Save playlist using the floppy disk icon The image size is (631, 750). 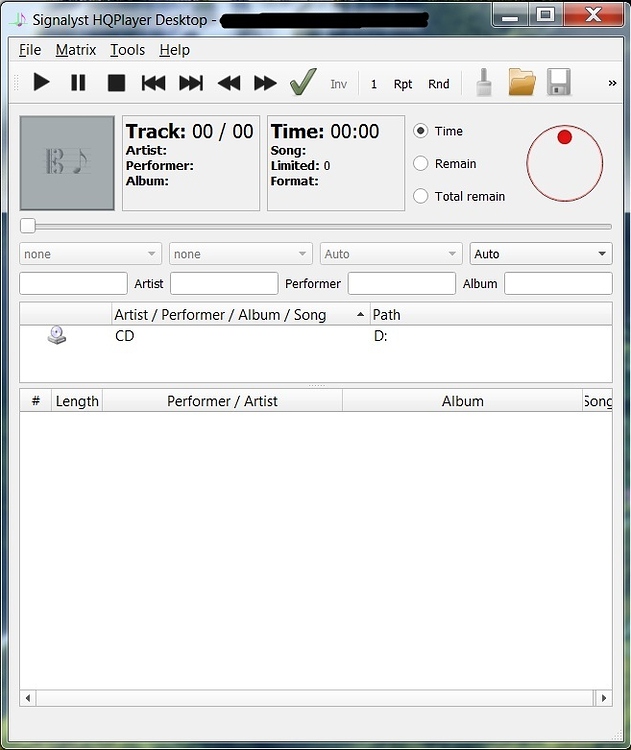(x=559, y=82)
